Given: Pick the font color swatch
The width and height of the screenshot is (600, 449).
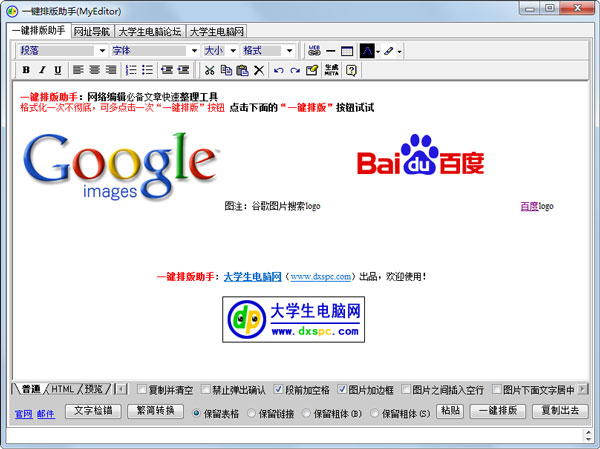Looking at the screenshot, I should point(367,51).
